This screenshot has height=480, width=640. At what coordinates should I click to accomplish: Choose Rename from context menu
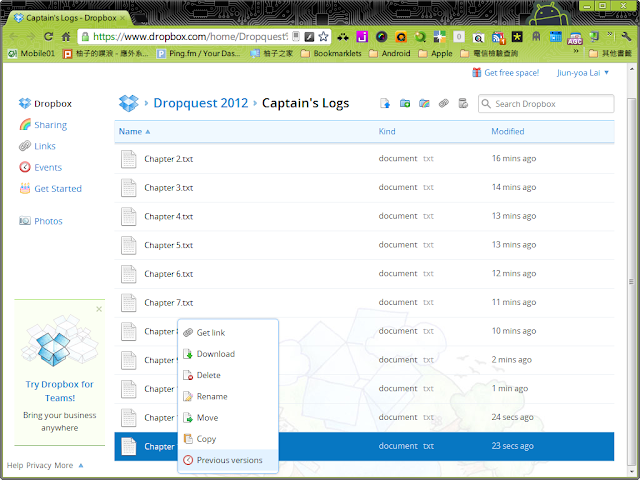[228, 396]
